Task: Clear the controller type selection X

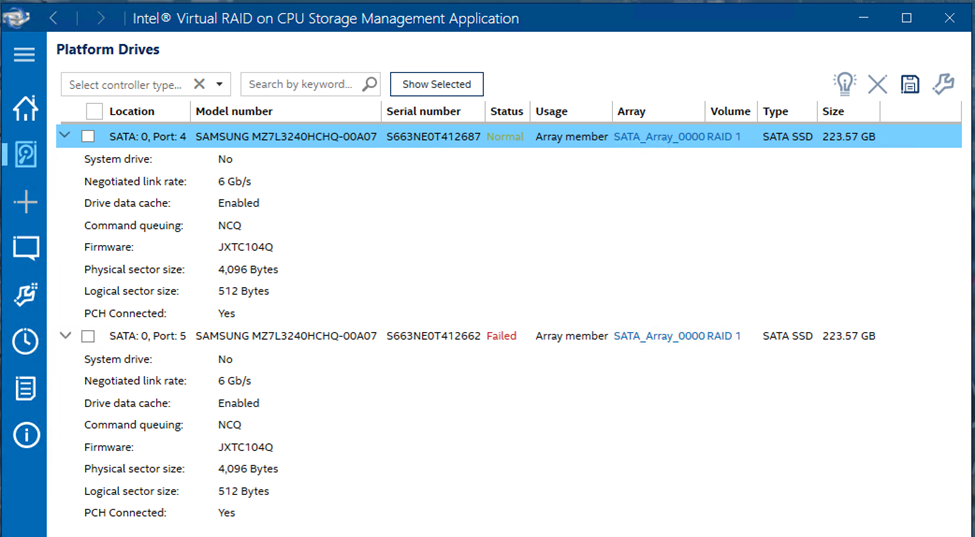Action: [199, 84]
